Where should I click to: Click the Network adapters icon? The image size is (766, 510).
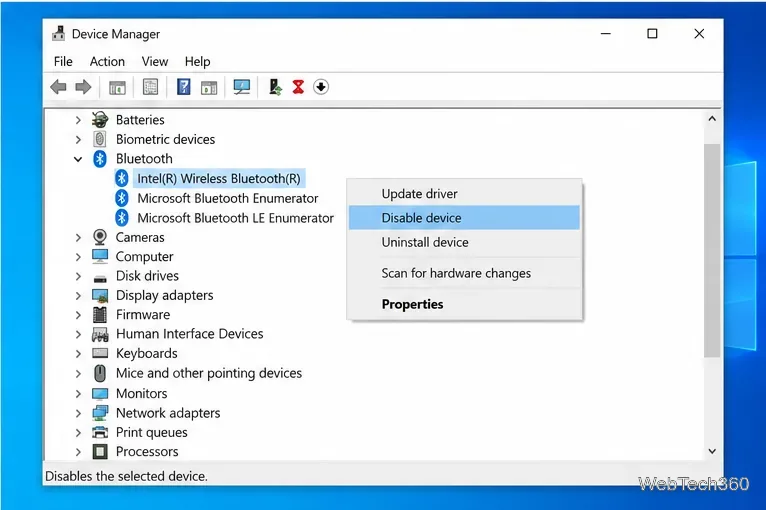100,413
